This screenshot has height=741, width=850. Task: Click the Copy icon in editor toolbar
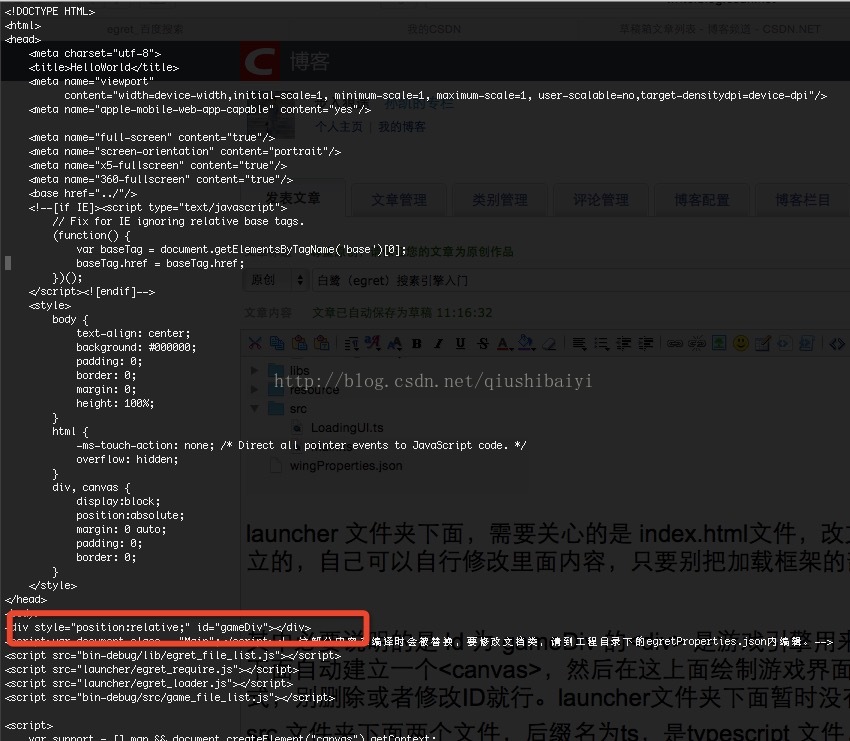(277, 343)
